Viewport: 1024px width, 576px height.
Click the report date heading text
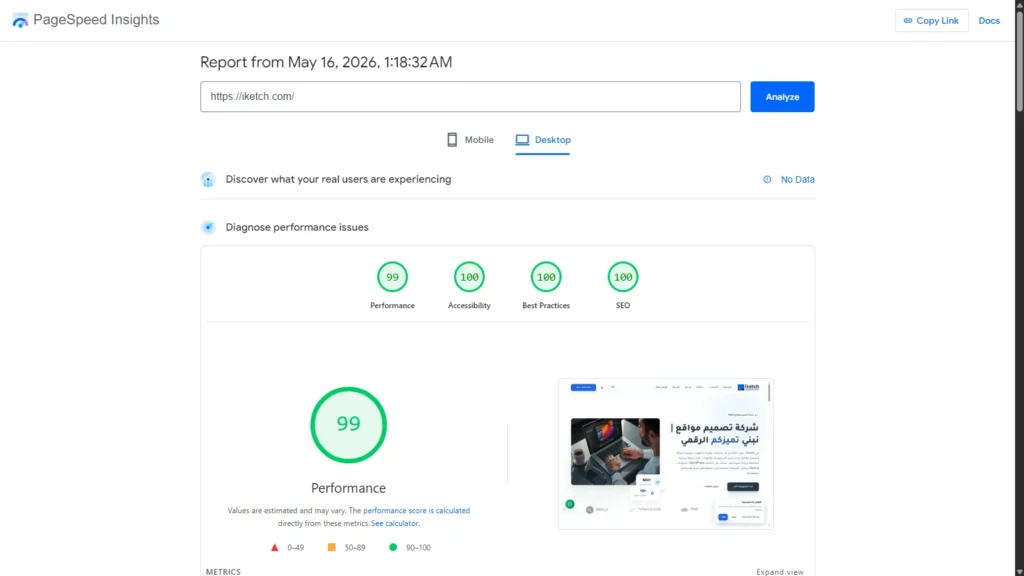click(x=326, y=62)
